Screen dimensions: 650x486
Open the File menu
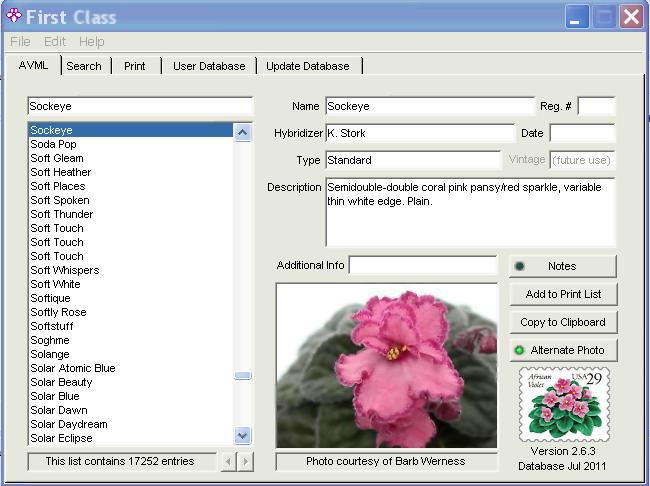20,42
